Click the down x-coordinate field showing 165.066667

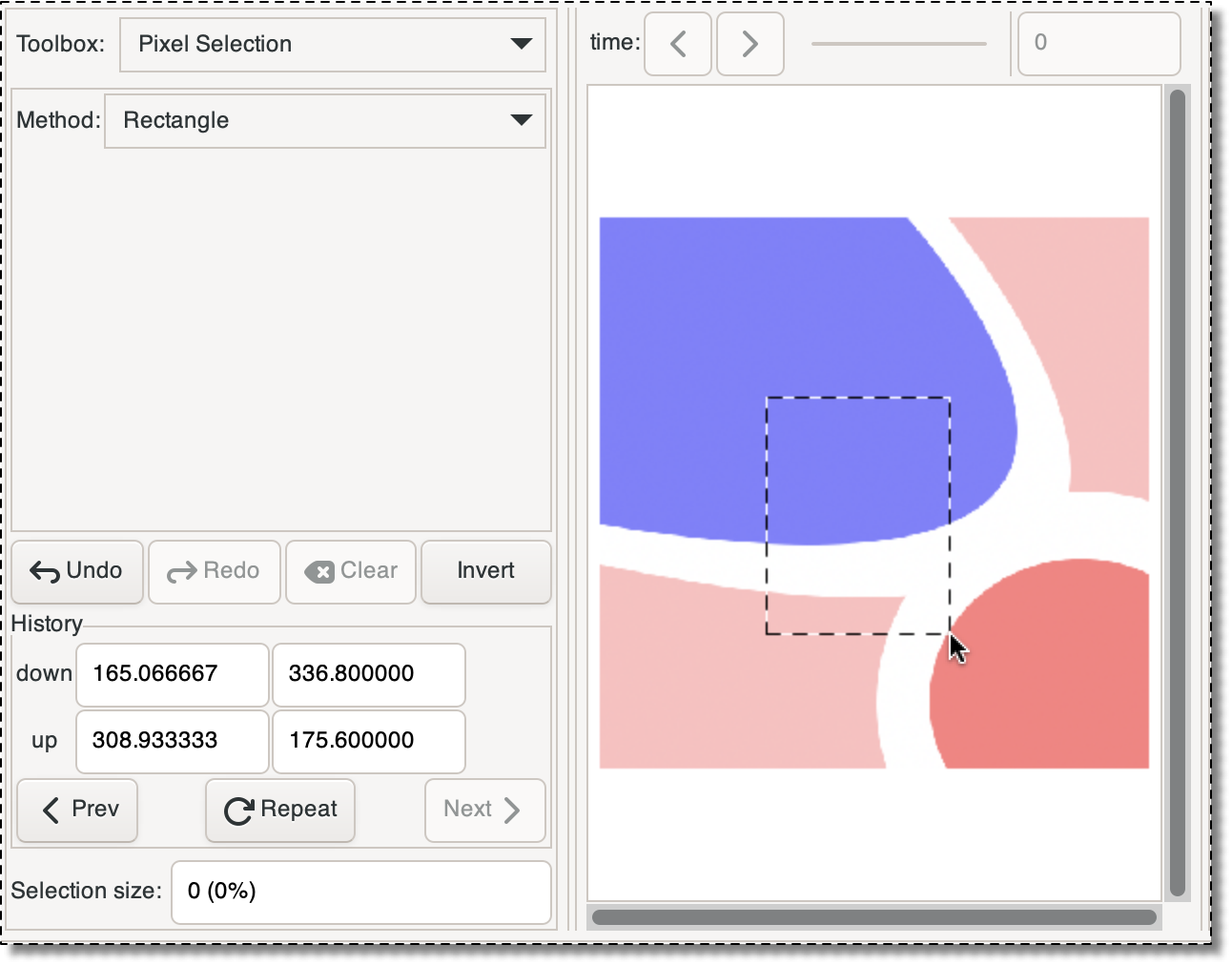(x=172, y=674)
